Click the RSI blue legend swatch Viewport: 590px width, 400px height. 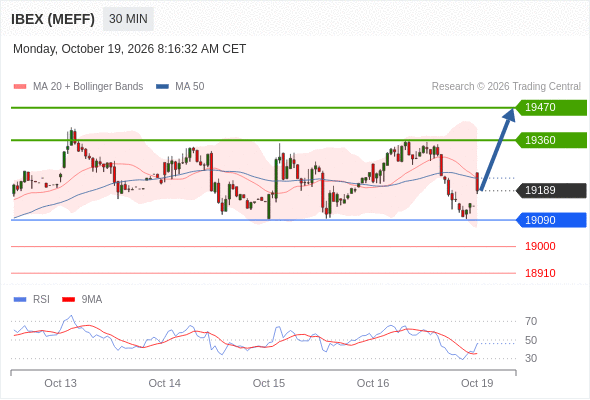(x=20, y=300)
